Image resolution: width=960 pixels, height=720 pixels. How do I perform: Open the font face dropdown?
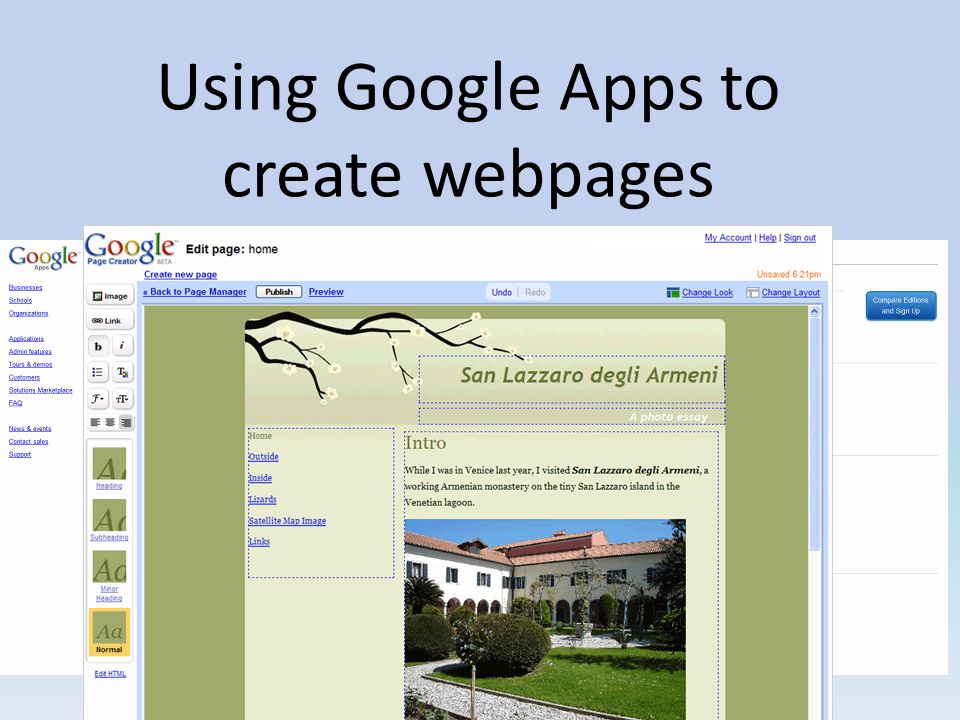(98, 399)
